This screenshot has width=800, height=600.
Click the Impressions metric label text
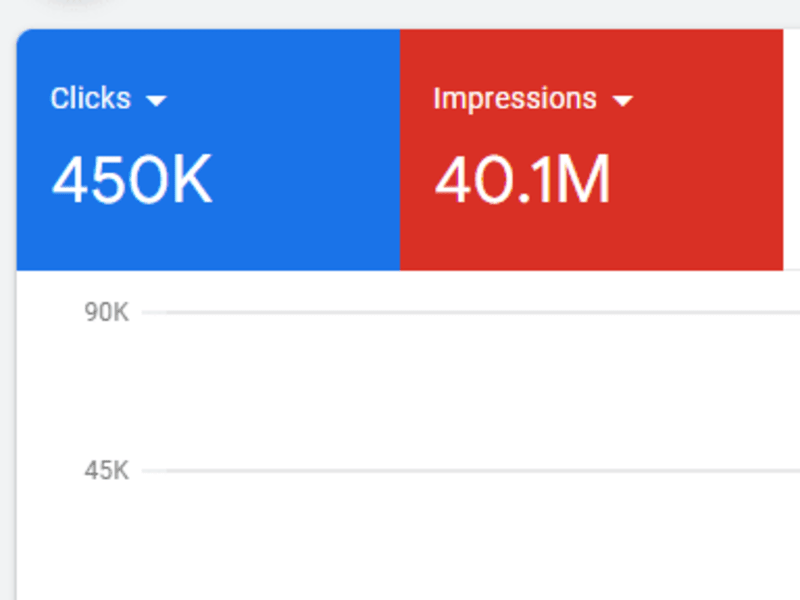point(515,98)
